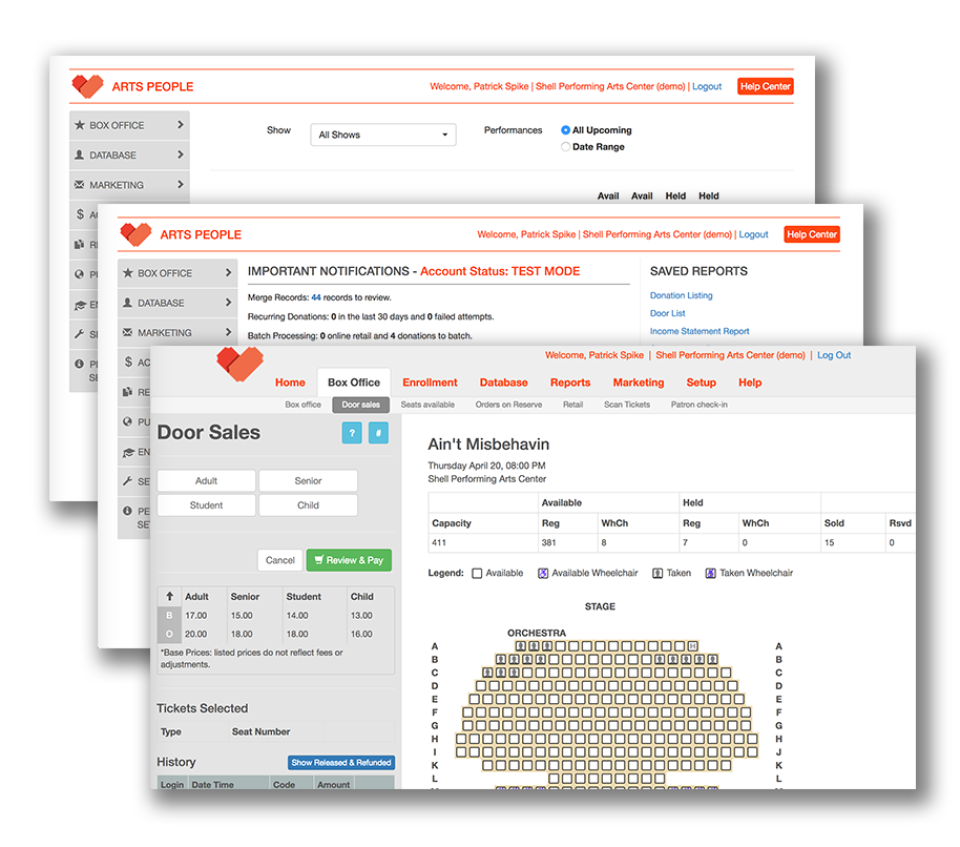Click Box Office star icon in back window
Viewport: 960px width, 847px height.
coord(80,125)
